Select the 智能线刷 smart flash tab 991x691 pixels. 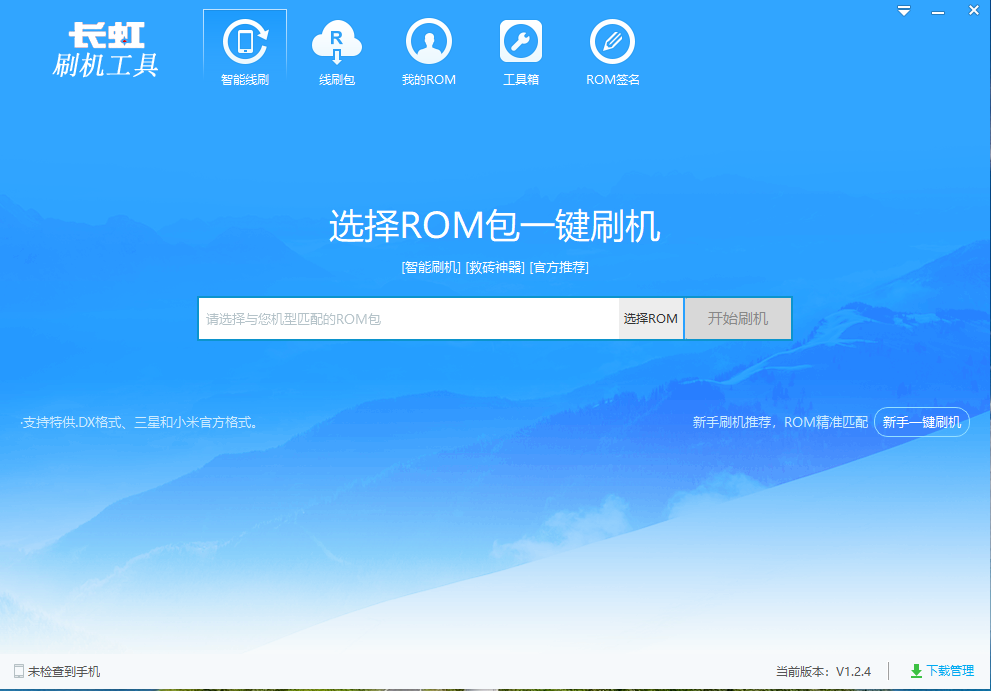tap(245, 50)
